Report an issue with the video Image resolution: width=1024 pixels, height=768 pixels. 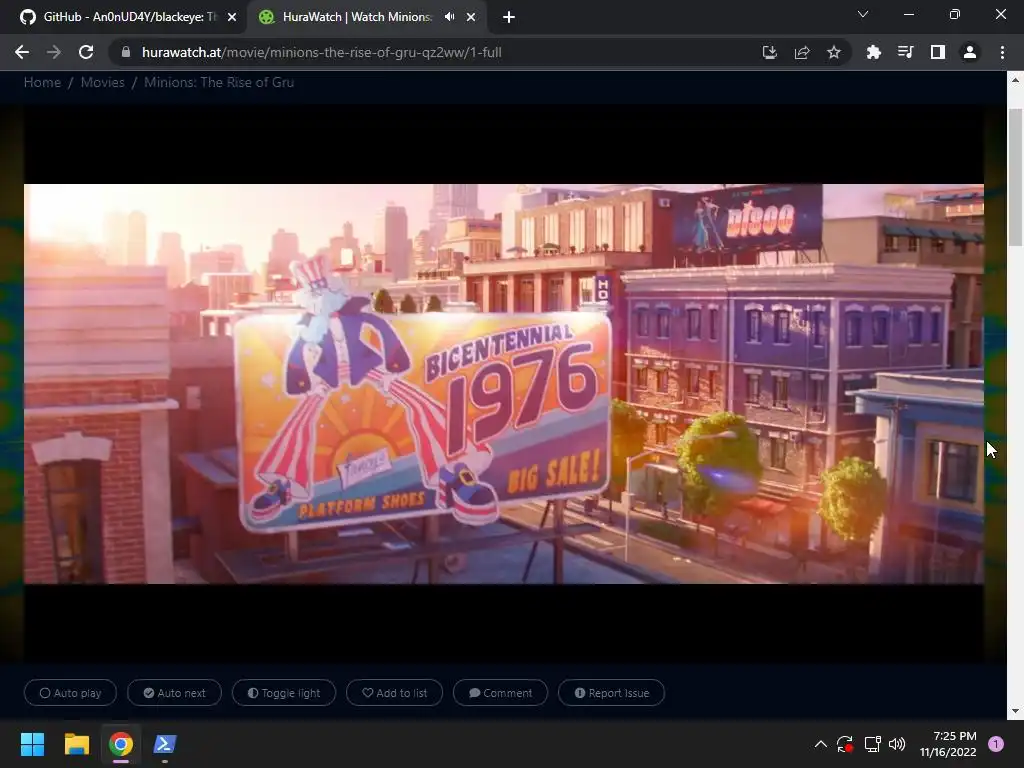point(611,693)
